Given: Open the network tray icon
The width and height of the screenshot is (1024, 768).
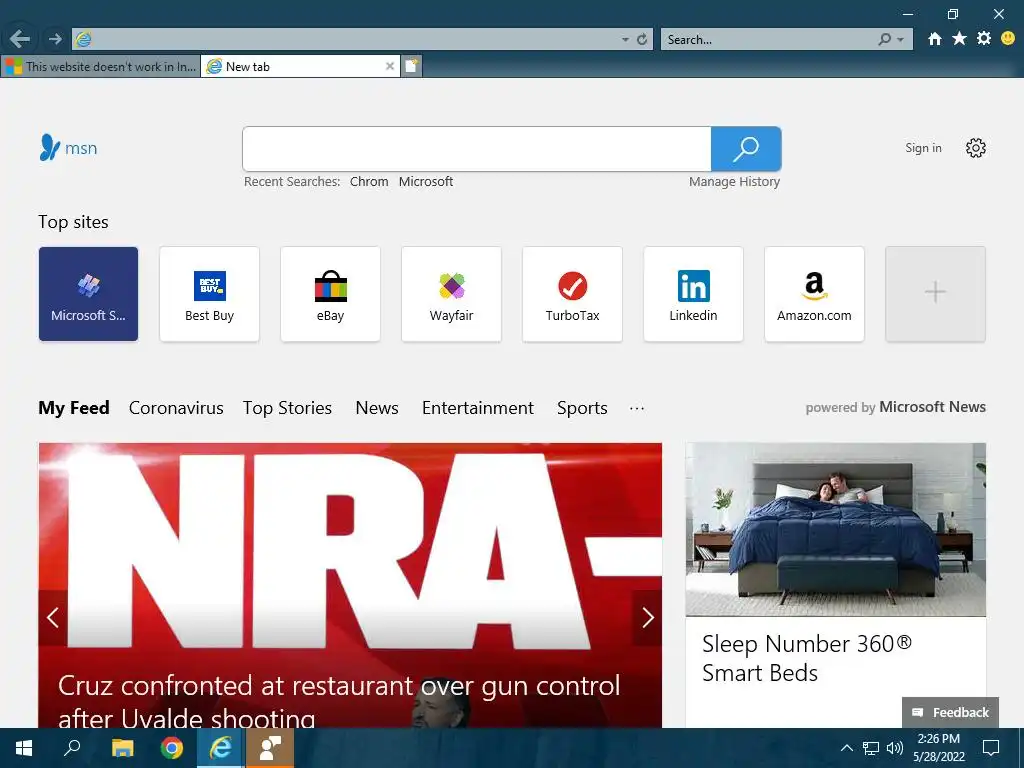Looking at the screenshot, I should (x=871, y=748).
